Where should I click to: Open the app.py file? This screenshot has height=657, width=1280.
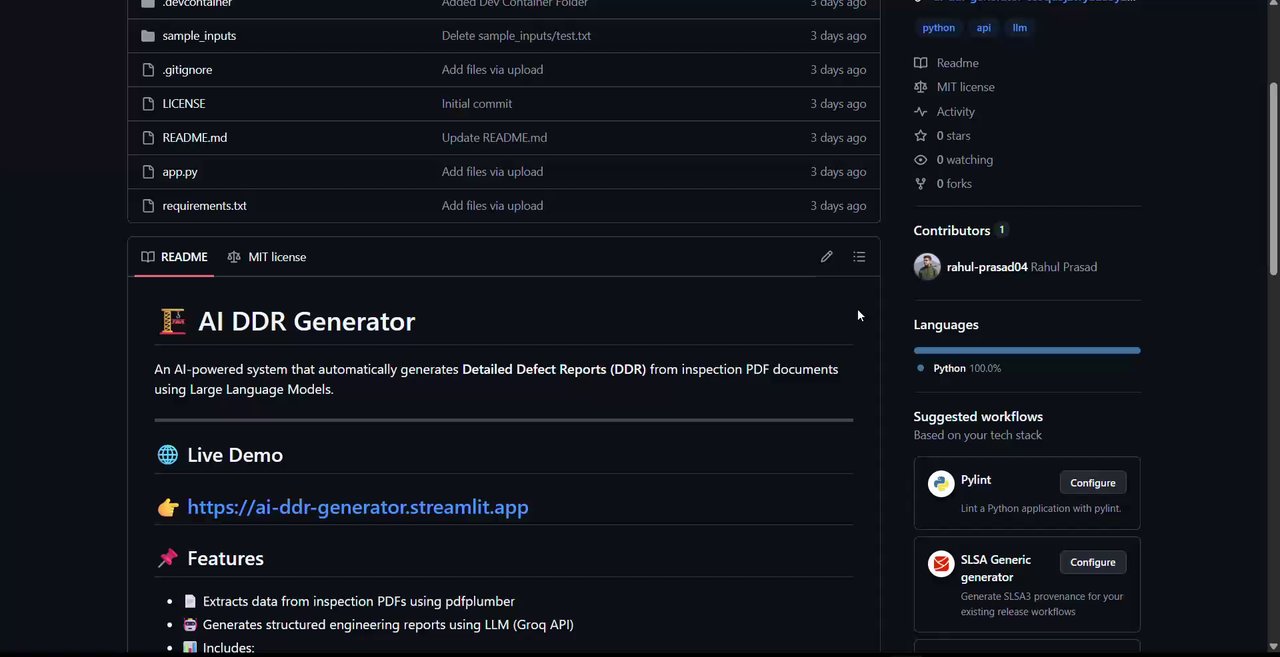click(x=180, y=171)
